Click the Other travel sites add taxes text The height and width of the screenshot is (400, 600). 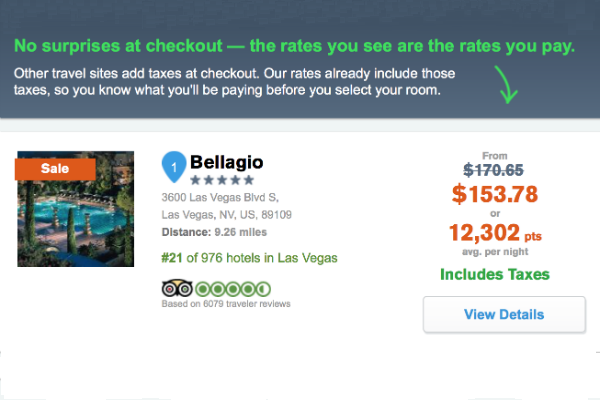[x=234, y=82]
